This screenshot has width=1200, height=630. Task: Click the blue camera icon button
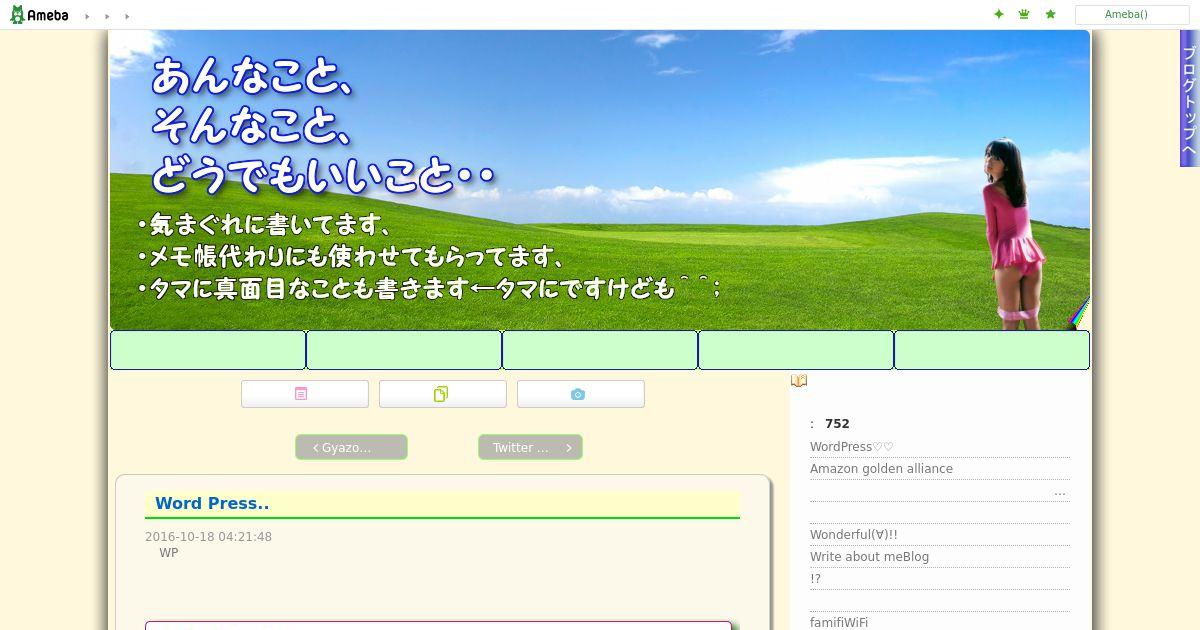(x=581, y=394)
